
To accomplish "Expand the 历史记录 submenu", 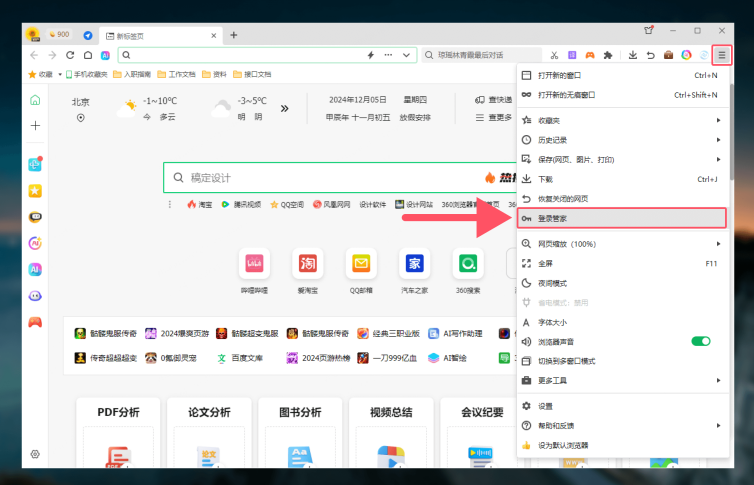I will [620, 140].
